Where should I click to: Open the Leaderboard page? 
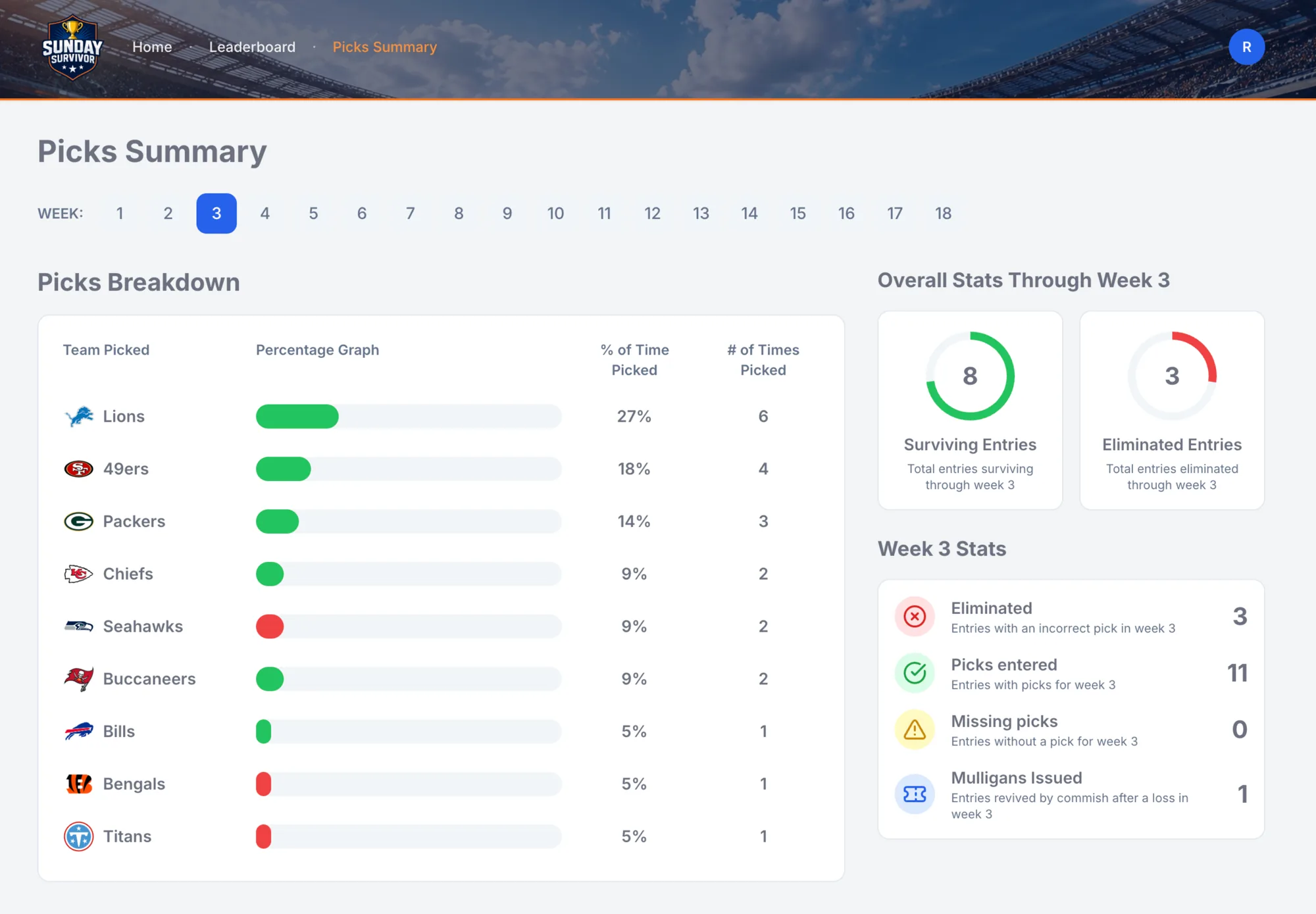tap(252, 47)
